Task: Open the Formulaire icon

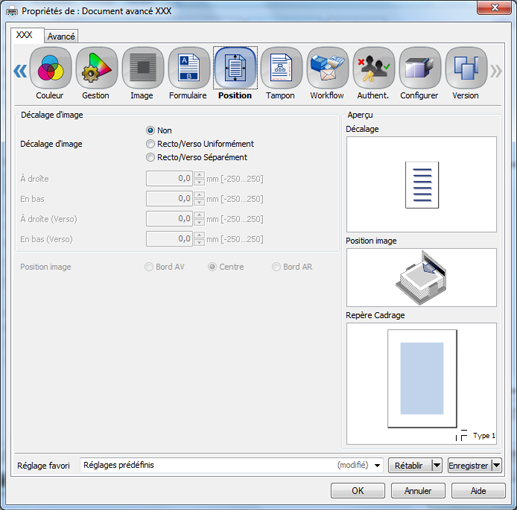Action: [x=189, y=68]
